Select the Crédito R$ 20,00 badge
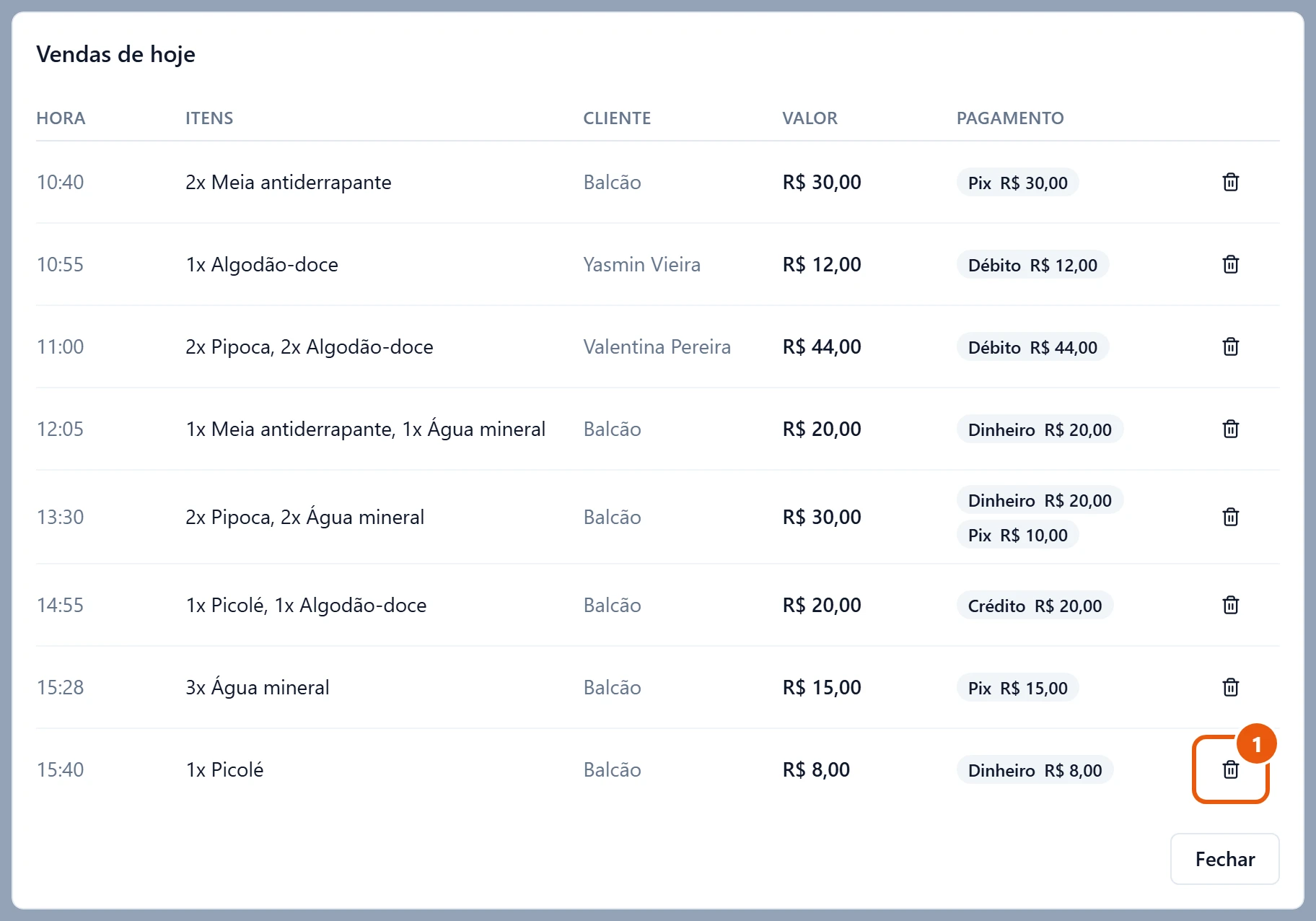This screenshot has height=921, width=1316. pyautogui.click(x=1035, y=606)
